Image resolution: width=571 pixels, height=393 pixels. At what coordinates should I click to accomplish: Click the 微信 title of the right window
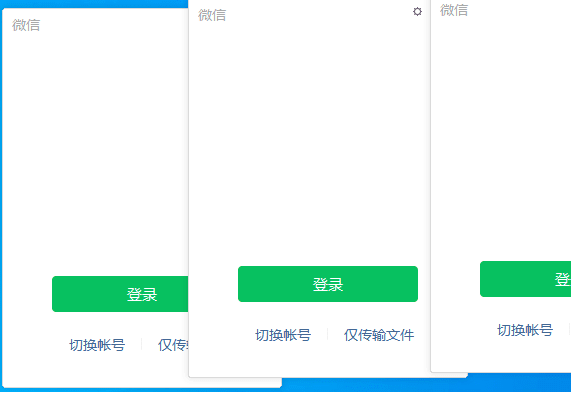pos(454,10)
